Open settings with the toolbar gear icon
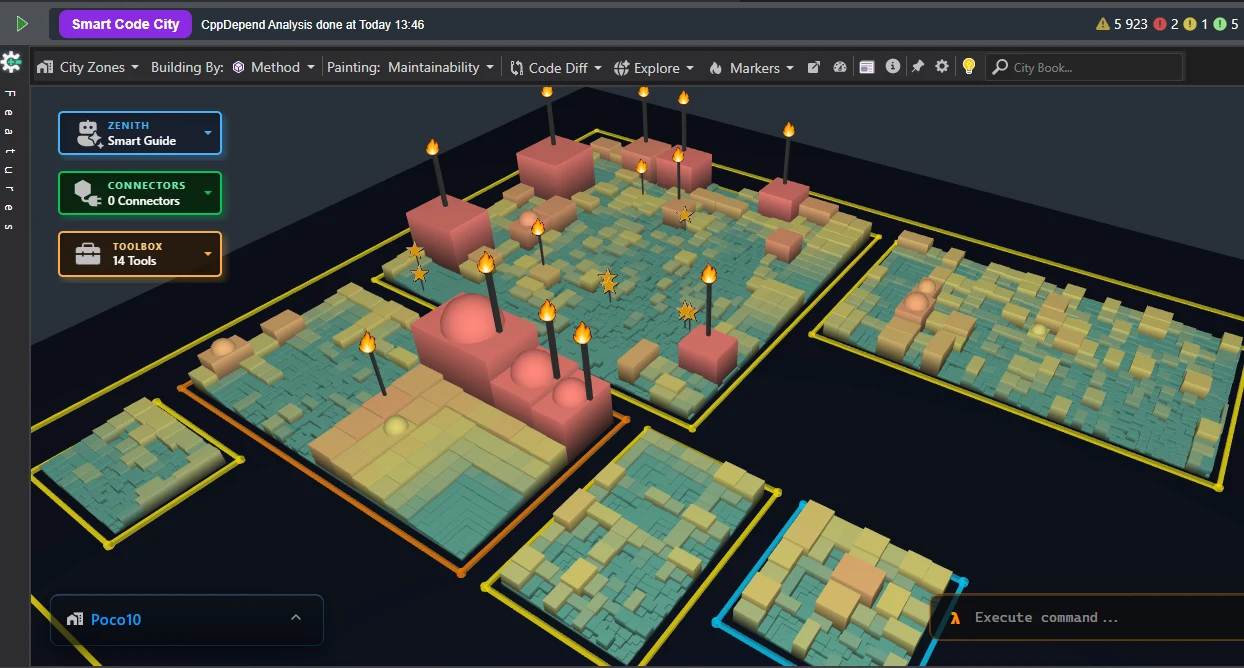The width and height of the screenshot is (1244, 668). (x=942, y=67)
